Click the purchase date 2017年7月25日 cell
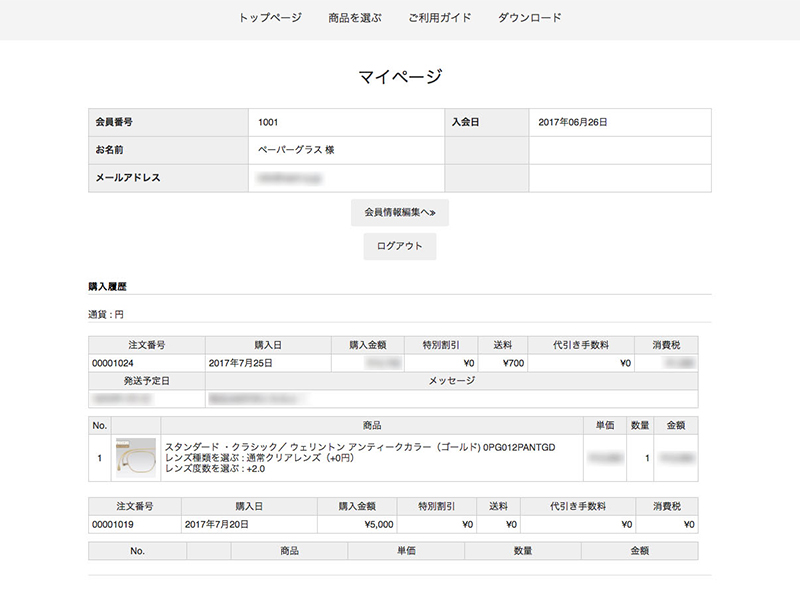The image size is (800, 600). (268, 363)
